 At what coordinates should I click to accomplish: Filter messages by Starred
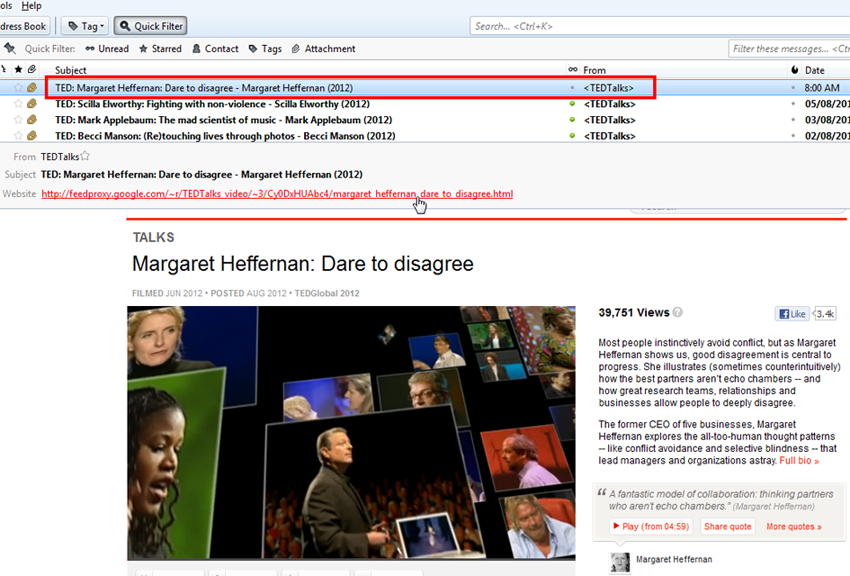(x=160, y=49)
